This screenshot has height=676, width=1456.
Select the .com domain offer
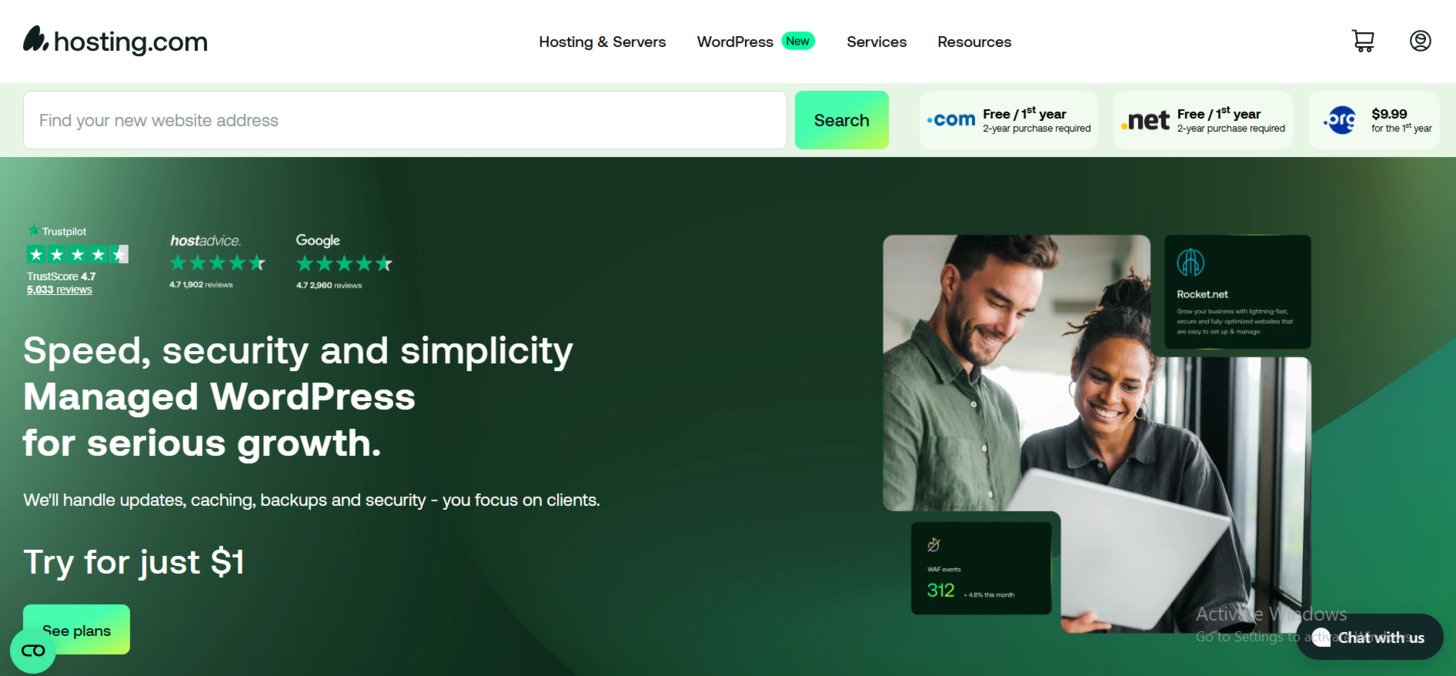(1008, 120)
